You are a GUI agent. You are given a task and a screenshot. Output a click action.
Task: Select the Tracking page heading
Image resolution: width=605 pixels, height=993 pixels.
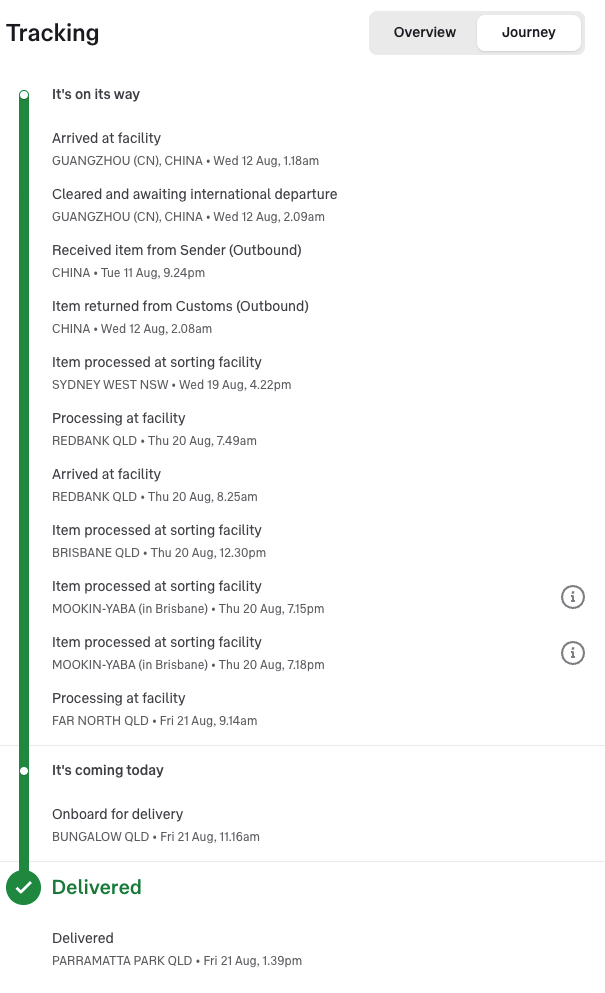tap(53, 33)
